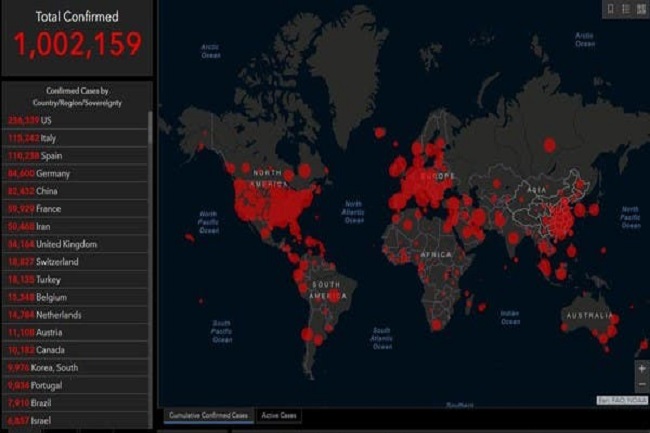Screen dimensions: 650x433
Task: Select China row in the list
Action: pyautogui.click(x=60, y=191)
